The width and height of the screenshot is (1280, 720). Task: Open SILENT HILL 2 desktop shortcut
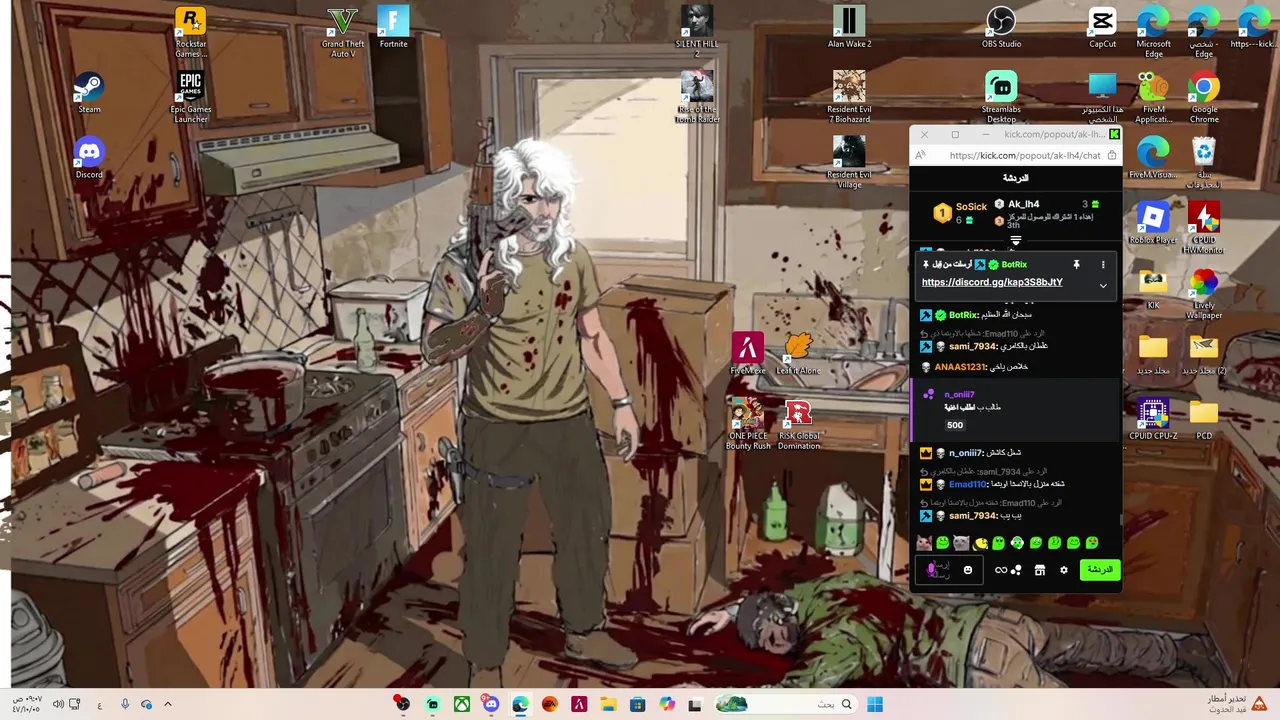pyautogui.click(x=697, y=33)
